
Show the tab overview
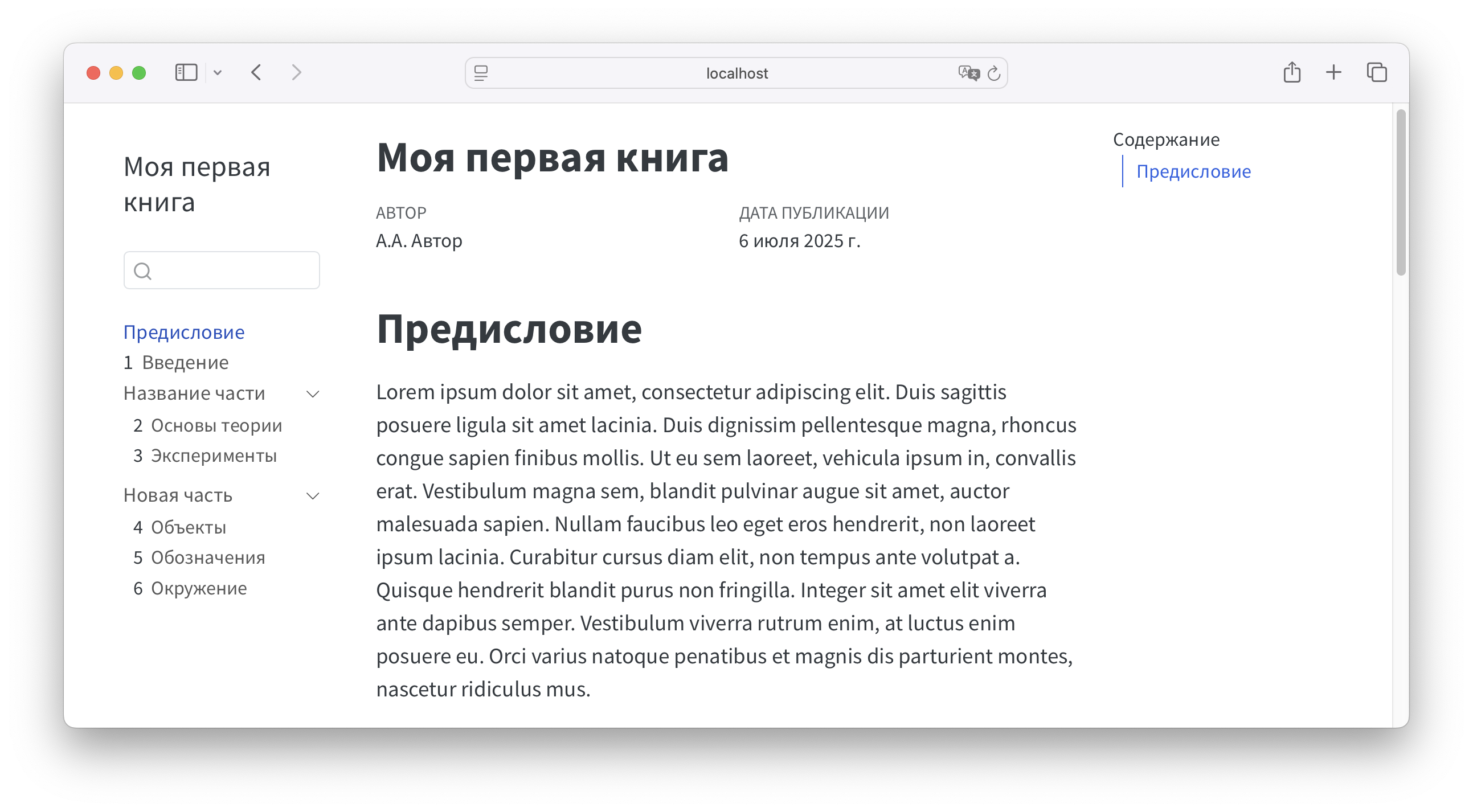click(1376, 73)
